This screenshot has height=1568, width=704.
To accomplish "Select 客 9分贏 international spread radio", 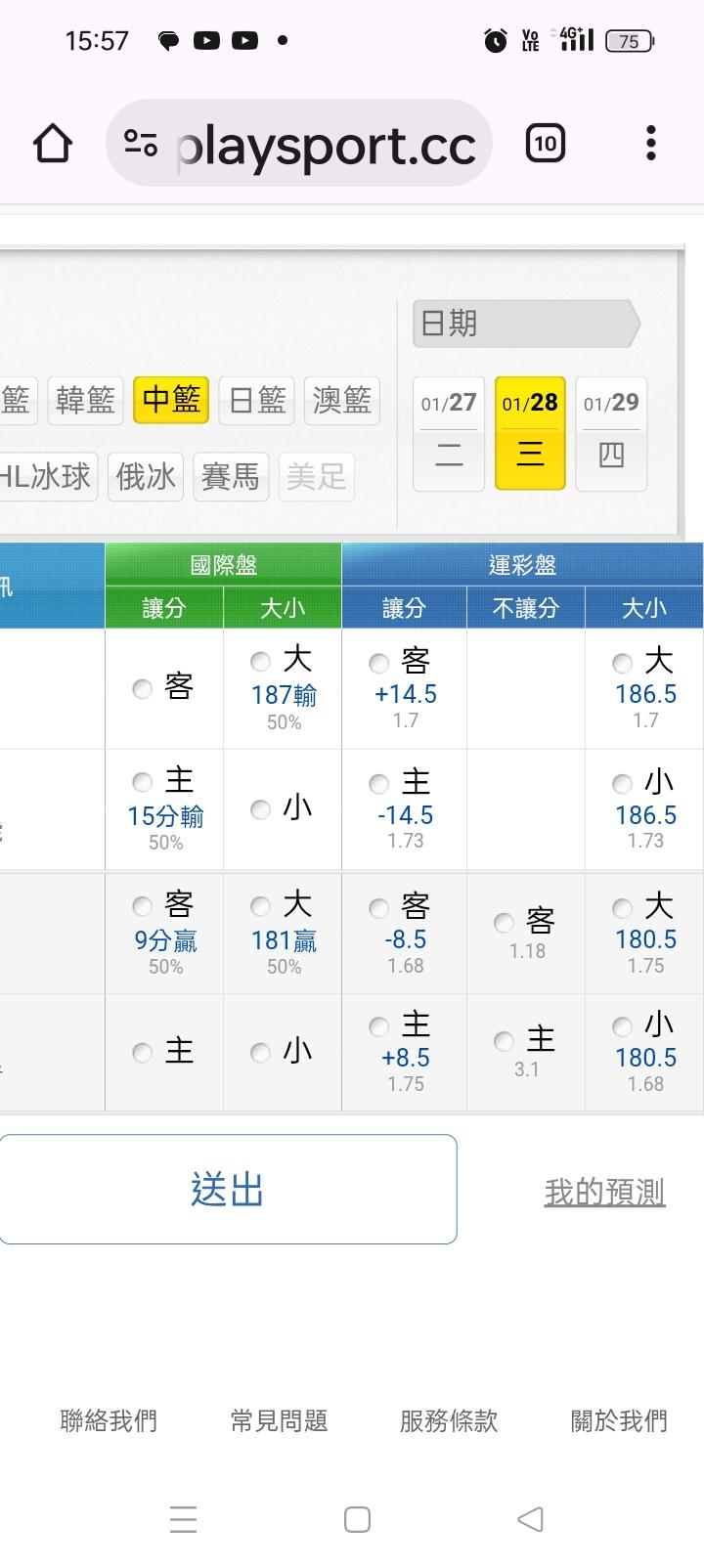I will [x=143, y=907].
